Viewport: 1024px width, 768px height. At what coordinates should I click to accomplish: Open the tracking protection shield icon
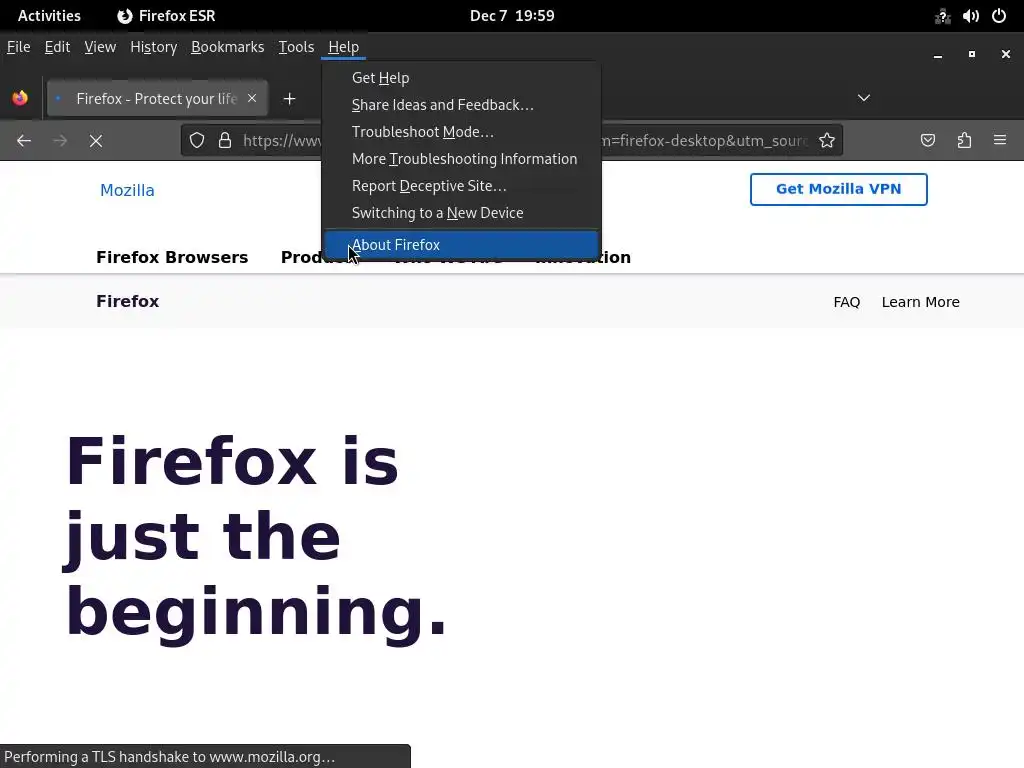click(x=197, y=140)
